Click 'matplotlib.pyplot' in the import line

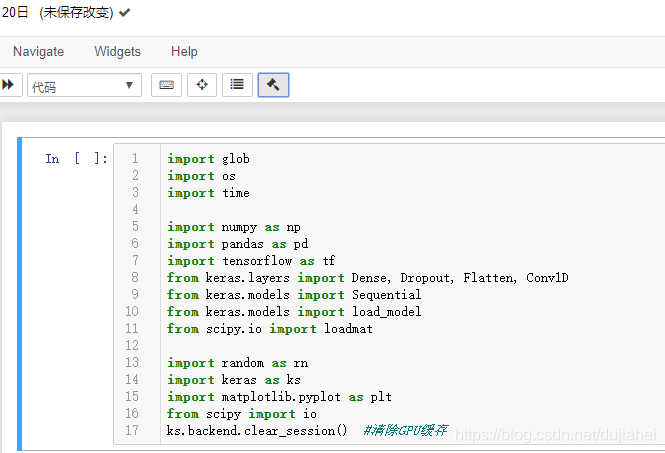(281, 397)
